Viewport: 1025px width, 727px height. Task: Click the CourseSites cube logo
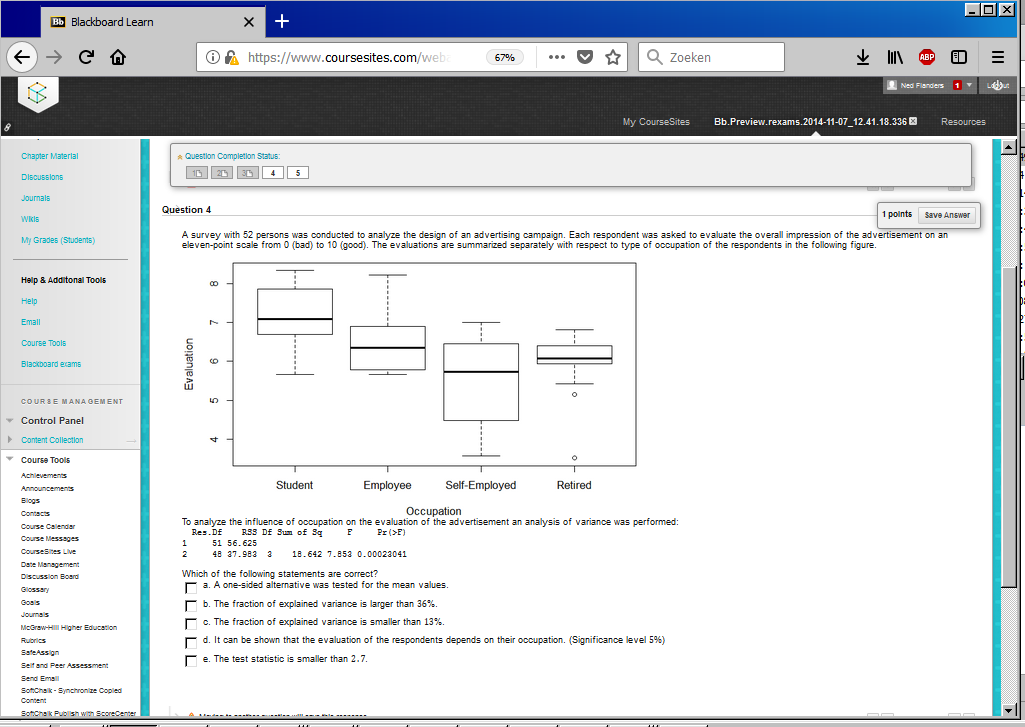[x=37, y=93]
